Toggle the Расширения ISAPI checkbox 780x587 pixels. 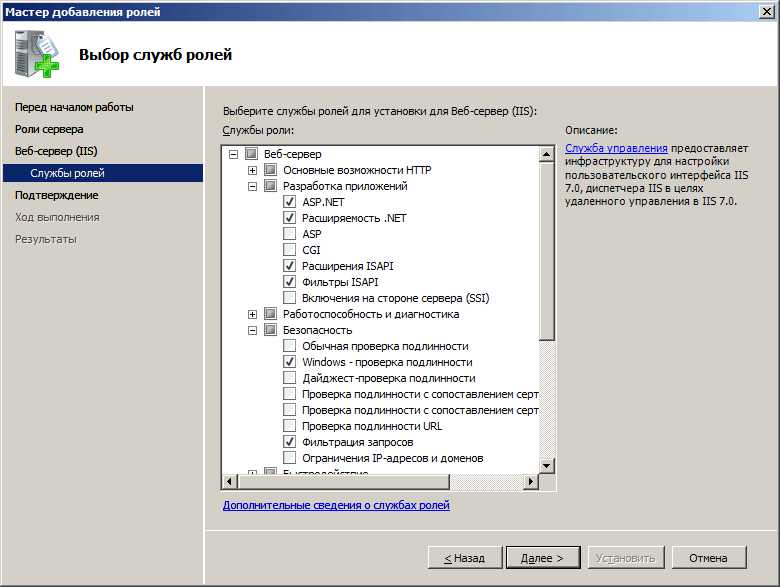coord(290,266)
